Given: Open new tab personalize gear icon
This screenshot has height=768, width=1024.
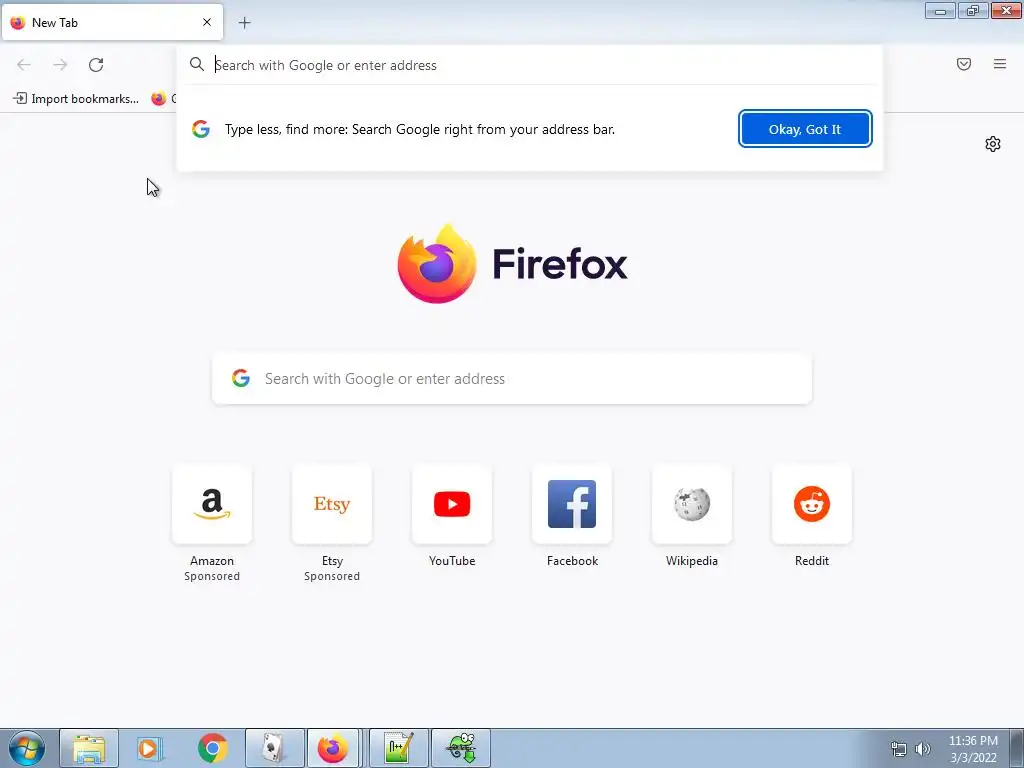Looking at the screenshot, I should (993, 144).
